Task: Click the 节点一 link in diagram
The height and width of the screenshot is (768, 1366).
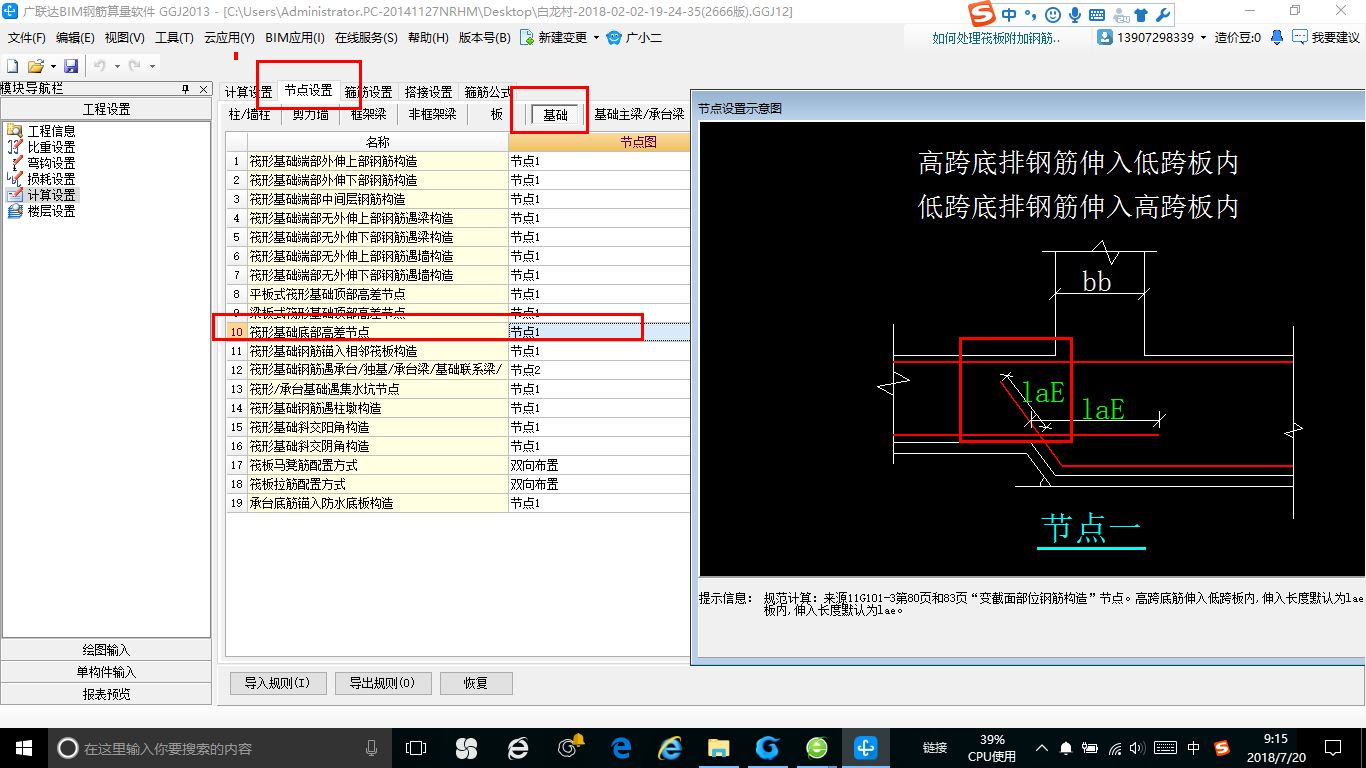Action: (1092, 528)
